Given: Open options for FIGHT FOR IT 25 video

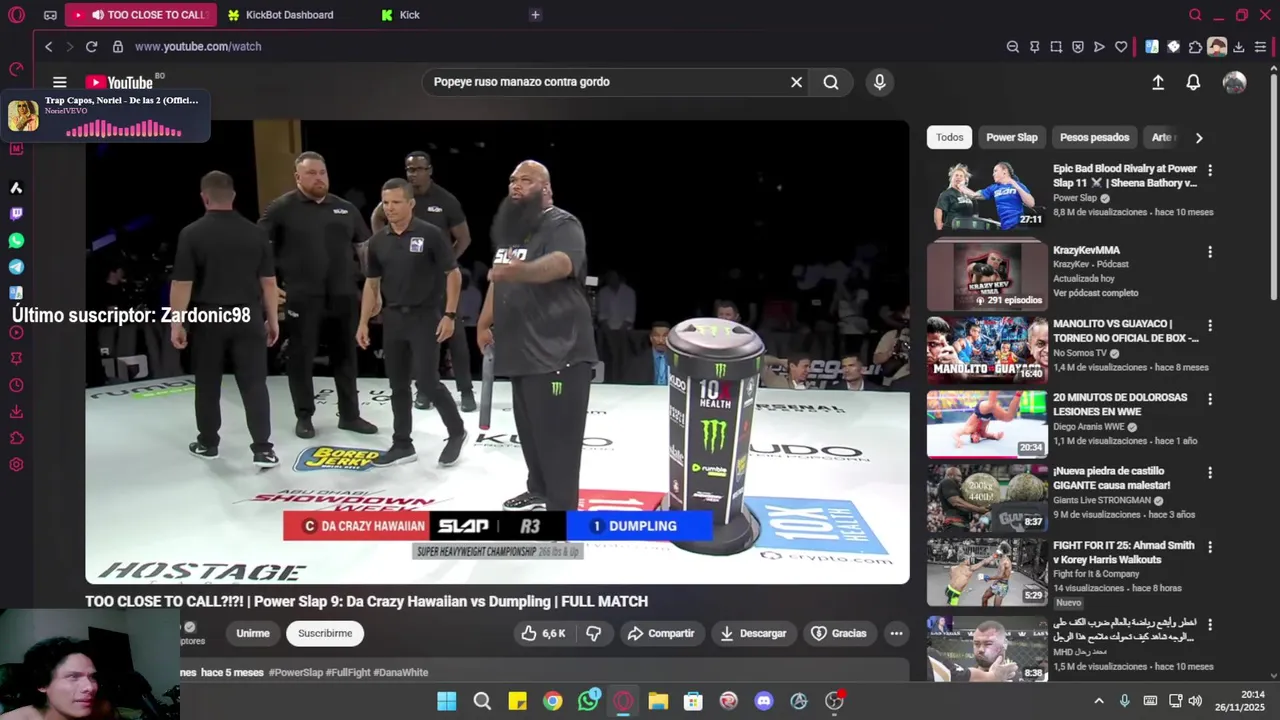Looking at the screenshot, I should pos(1210,547).
